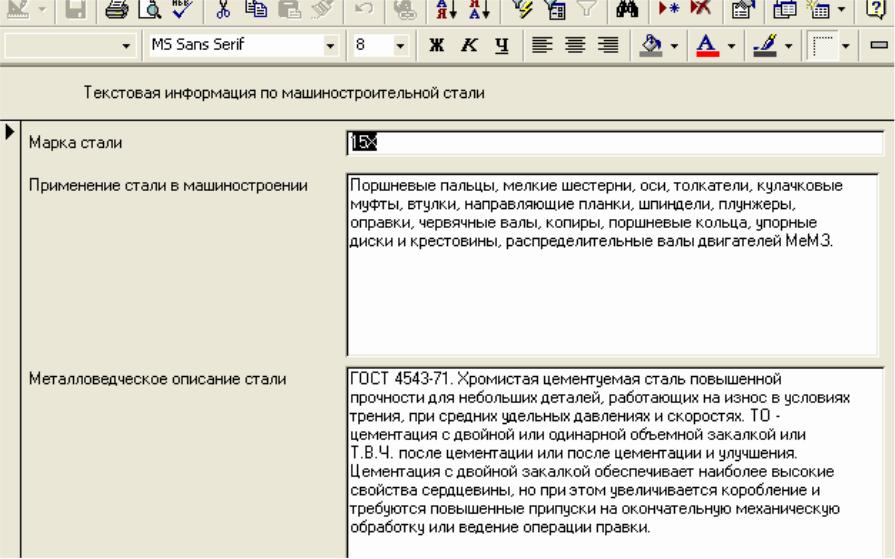Toggle italic К formatting
Image resolution: width=895 pixels, height=559 pixels.
pos(469,45)
